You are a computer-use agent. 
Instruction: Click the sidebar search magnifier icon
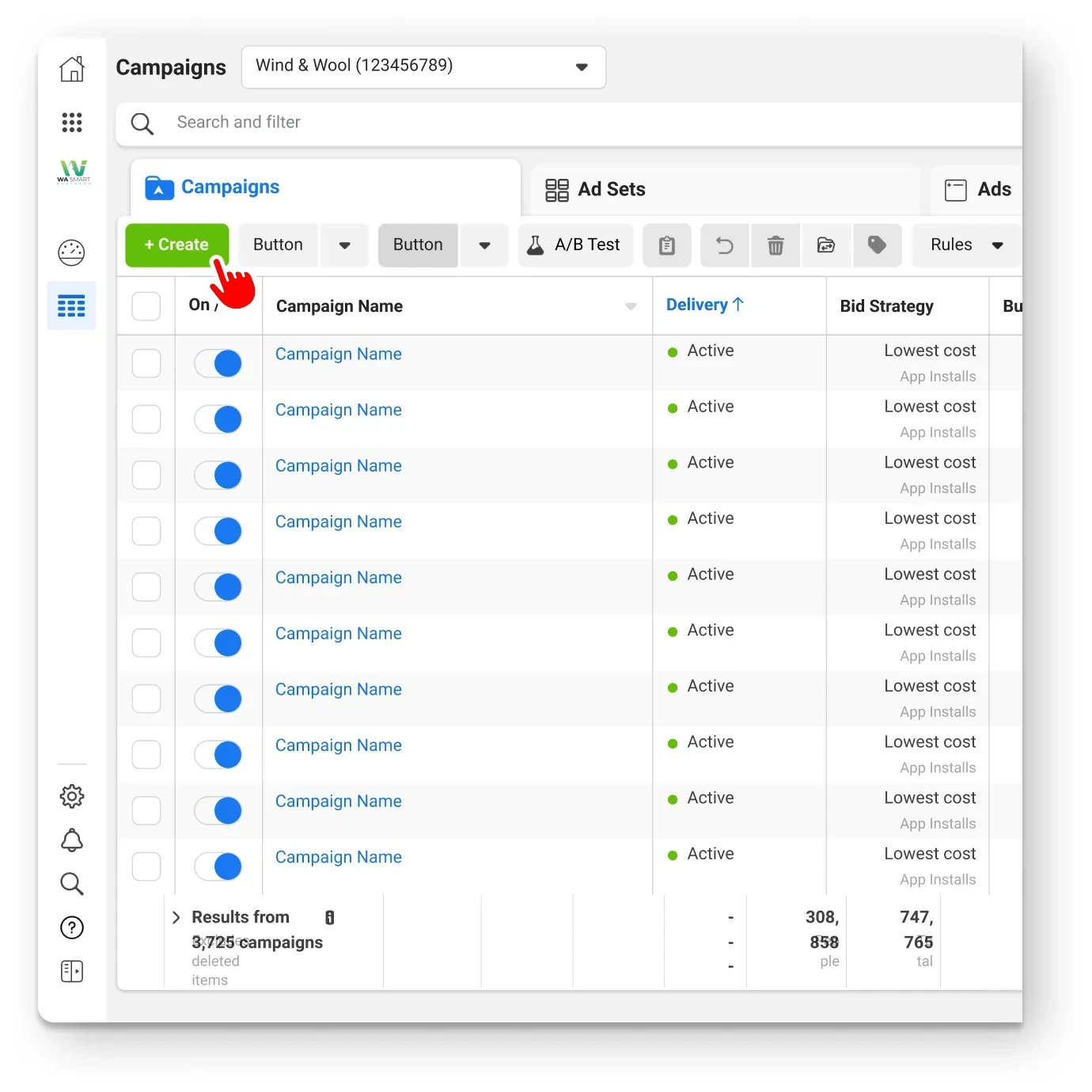pyautogui.click(x=72, y=883)
